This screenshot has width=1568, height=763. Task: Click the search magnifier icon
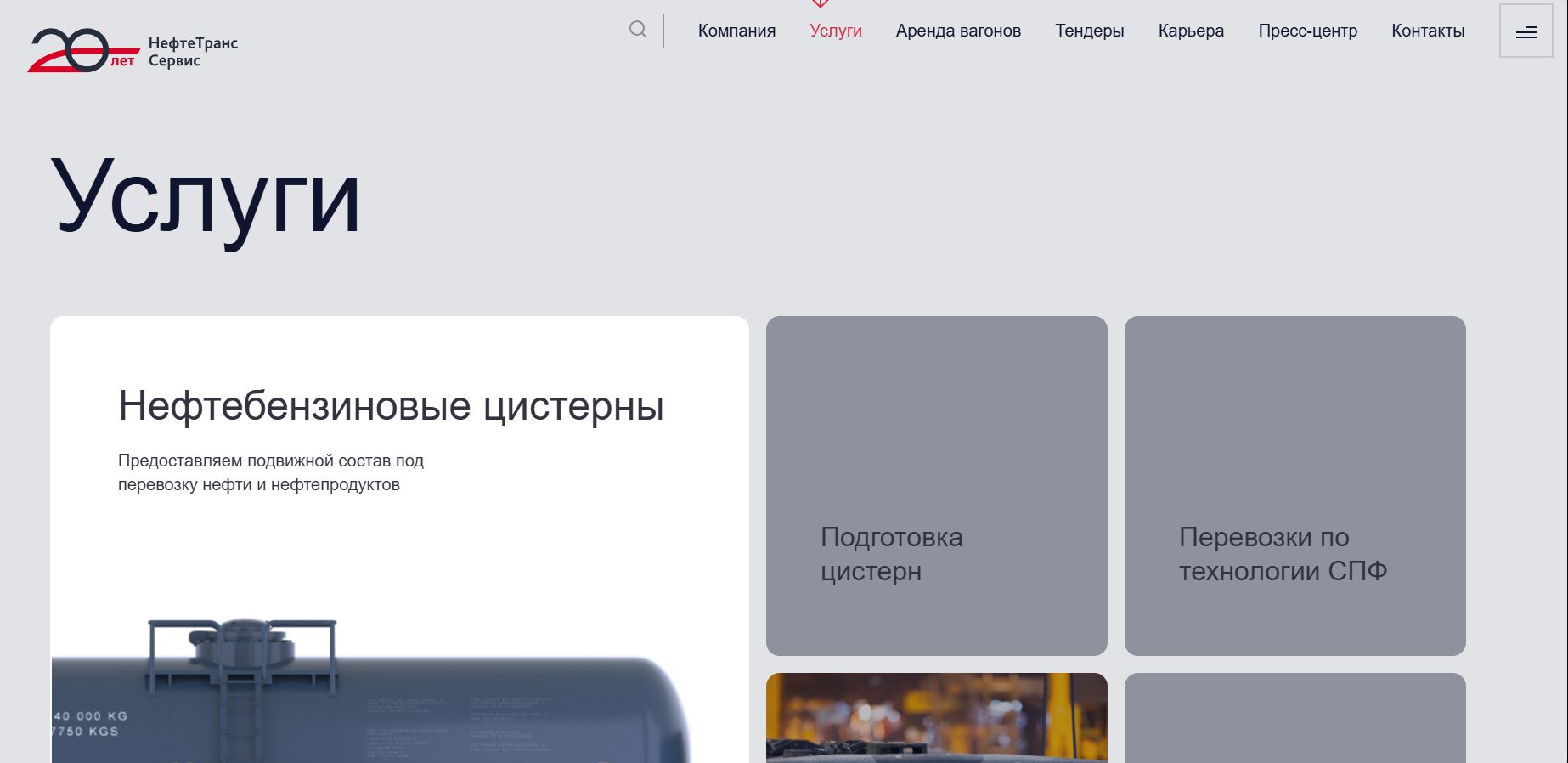click(x=637, y=30)
